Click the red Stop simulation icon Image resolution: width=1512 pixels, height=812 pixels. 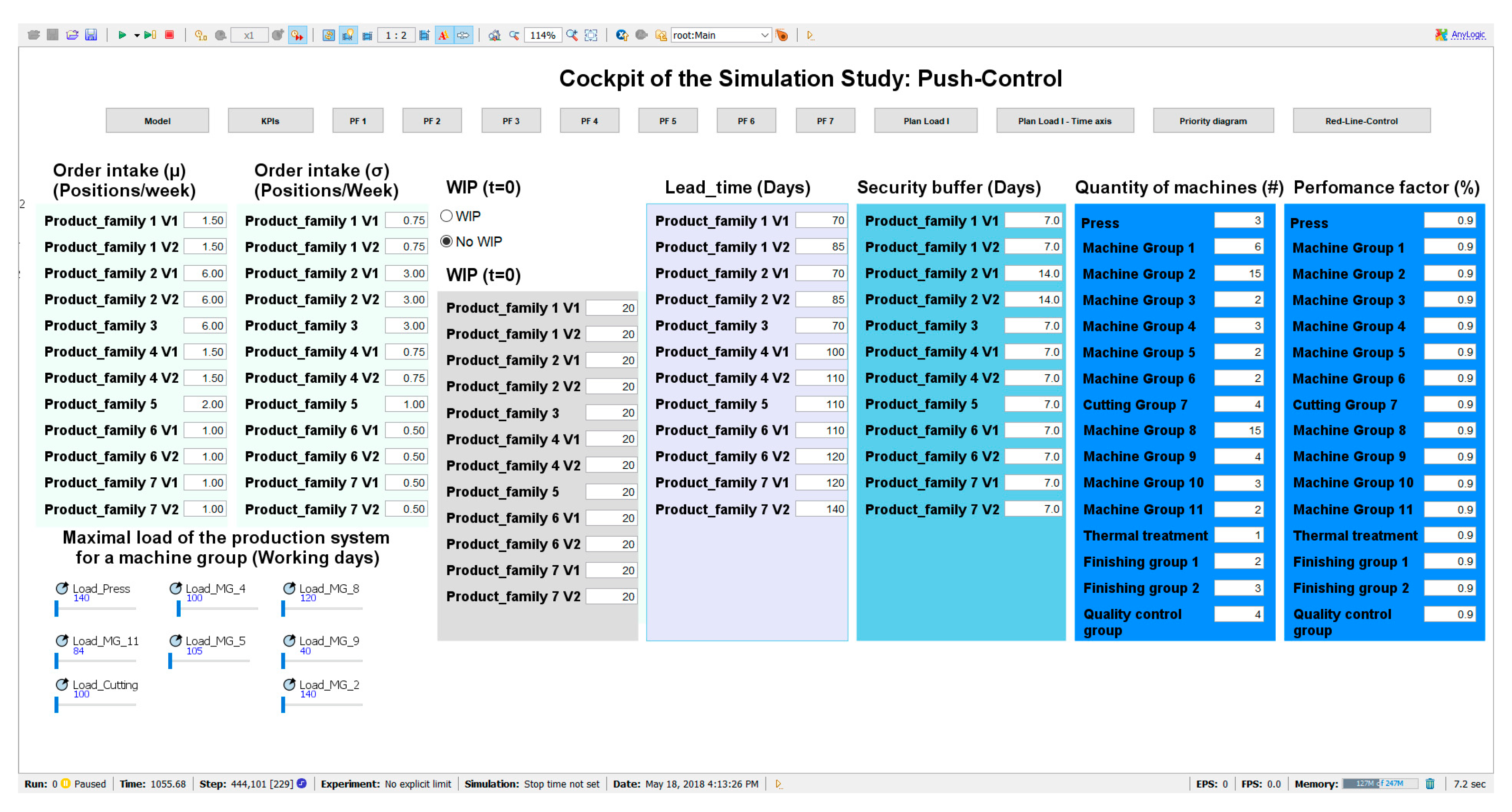pyautogui.click(x=169, y=35)
